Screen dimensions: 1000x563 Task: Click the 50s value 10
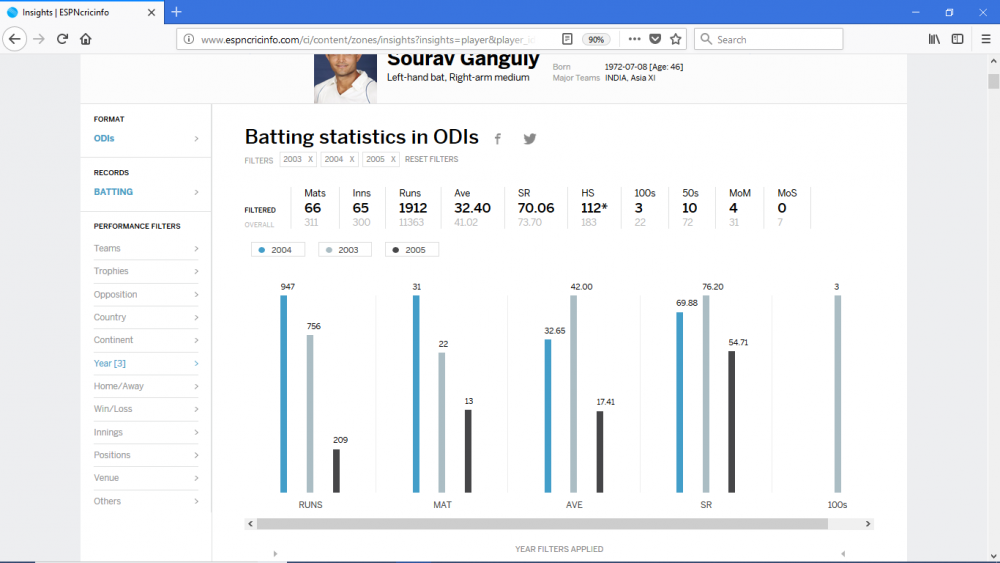(689, 208)
